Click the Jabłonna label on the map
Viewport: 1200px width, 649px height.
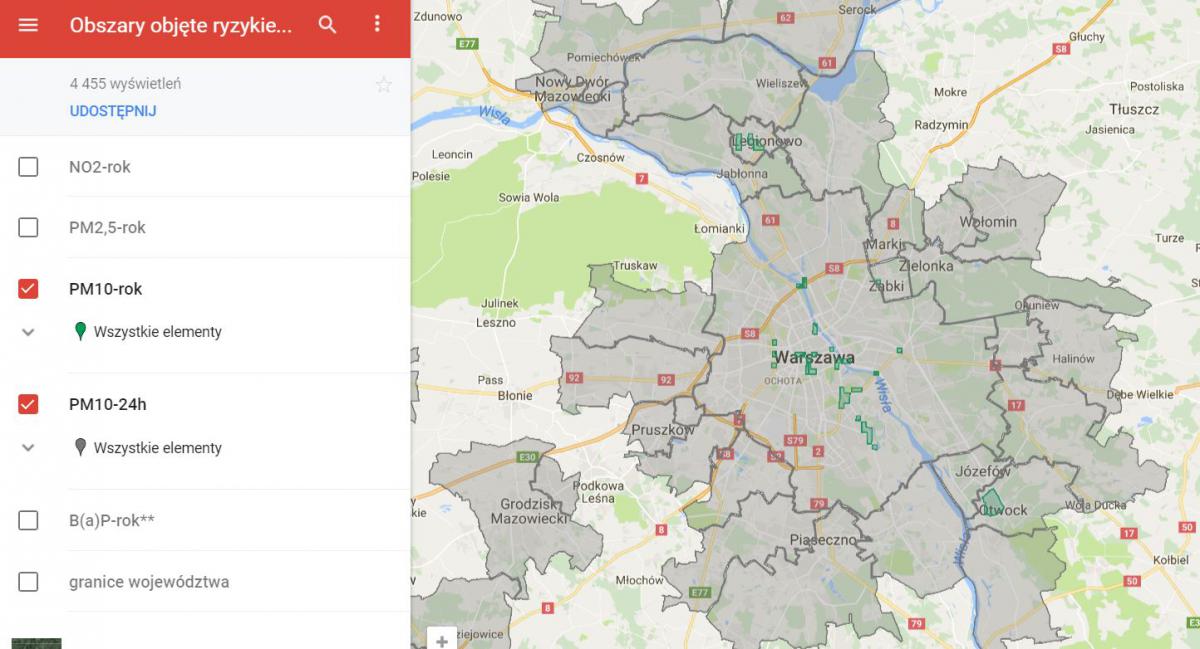click(741, 173)
